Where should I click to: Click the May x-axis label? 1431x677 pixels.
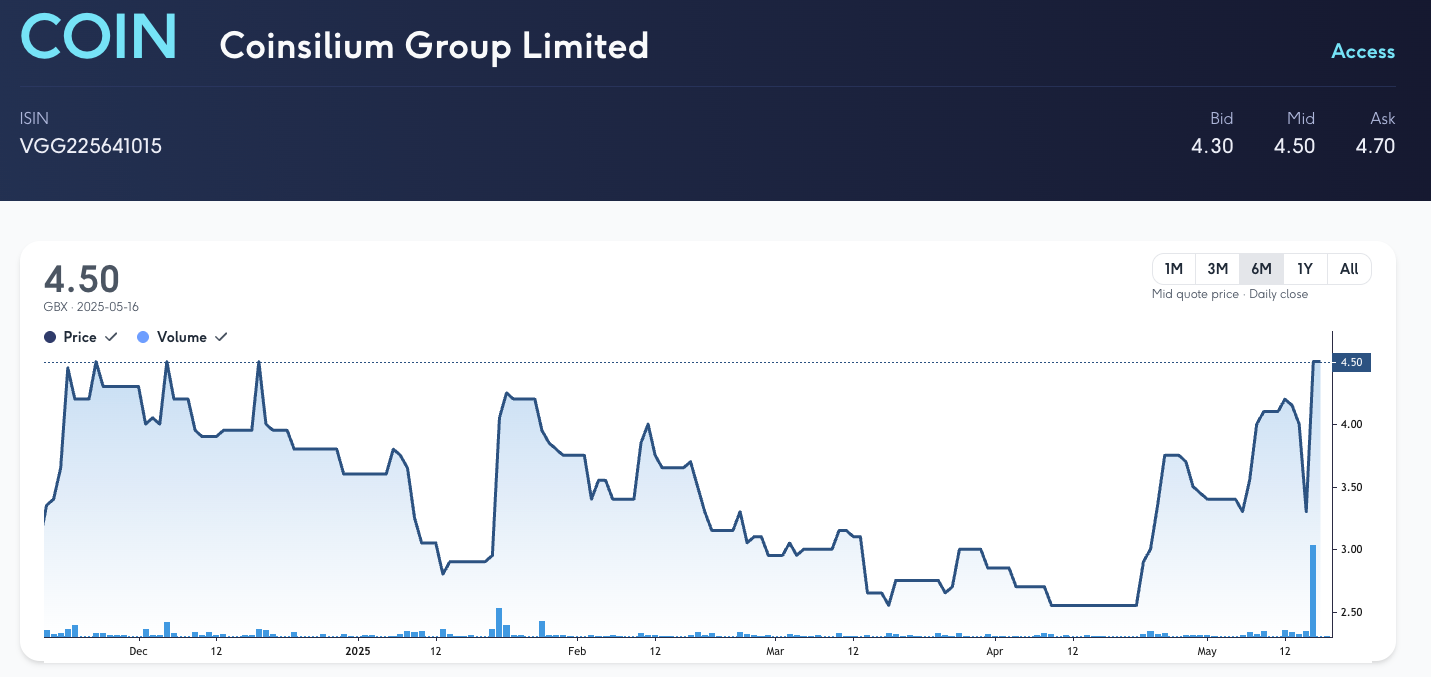click(x=1207, y=651)
